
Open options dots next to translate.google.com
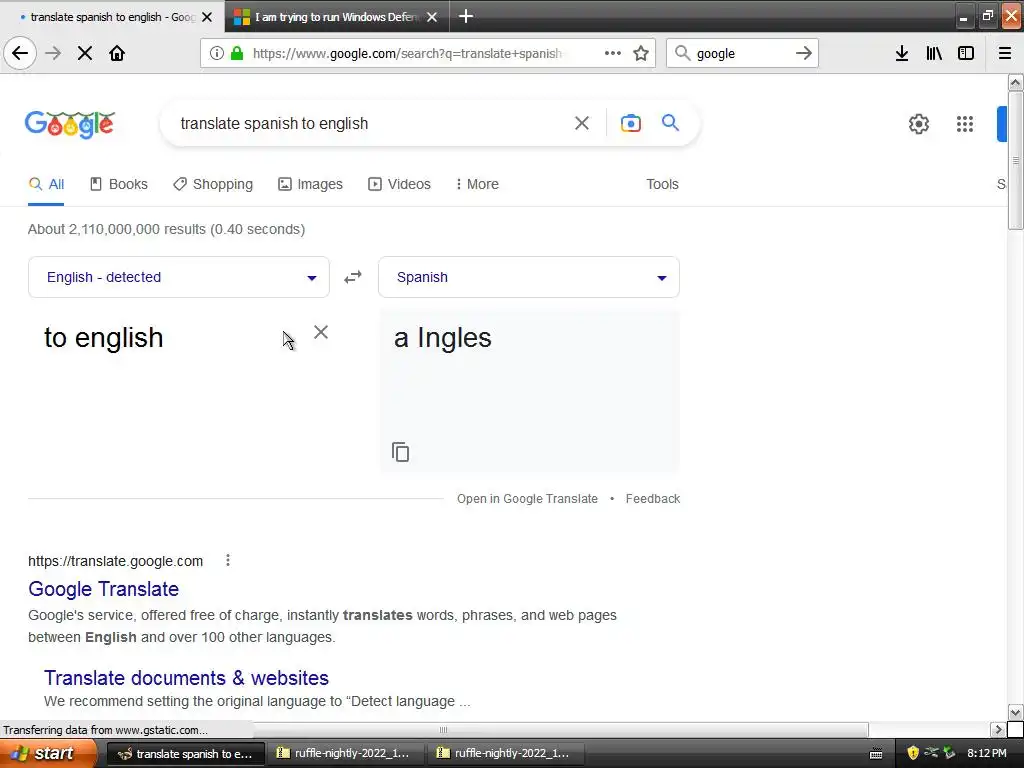pyautogui.click(x=227, y=560)
